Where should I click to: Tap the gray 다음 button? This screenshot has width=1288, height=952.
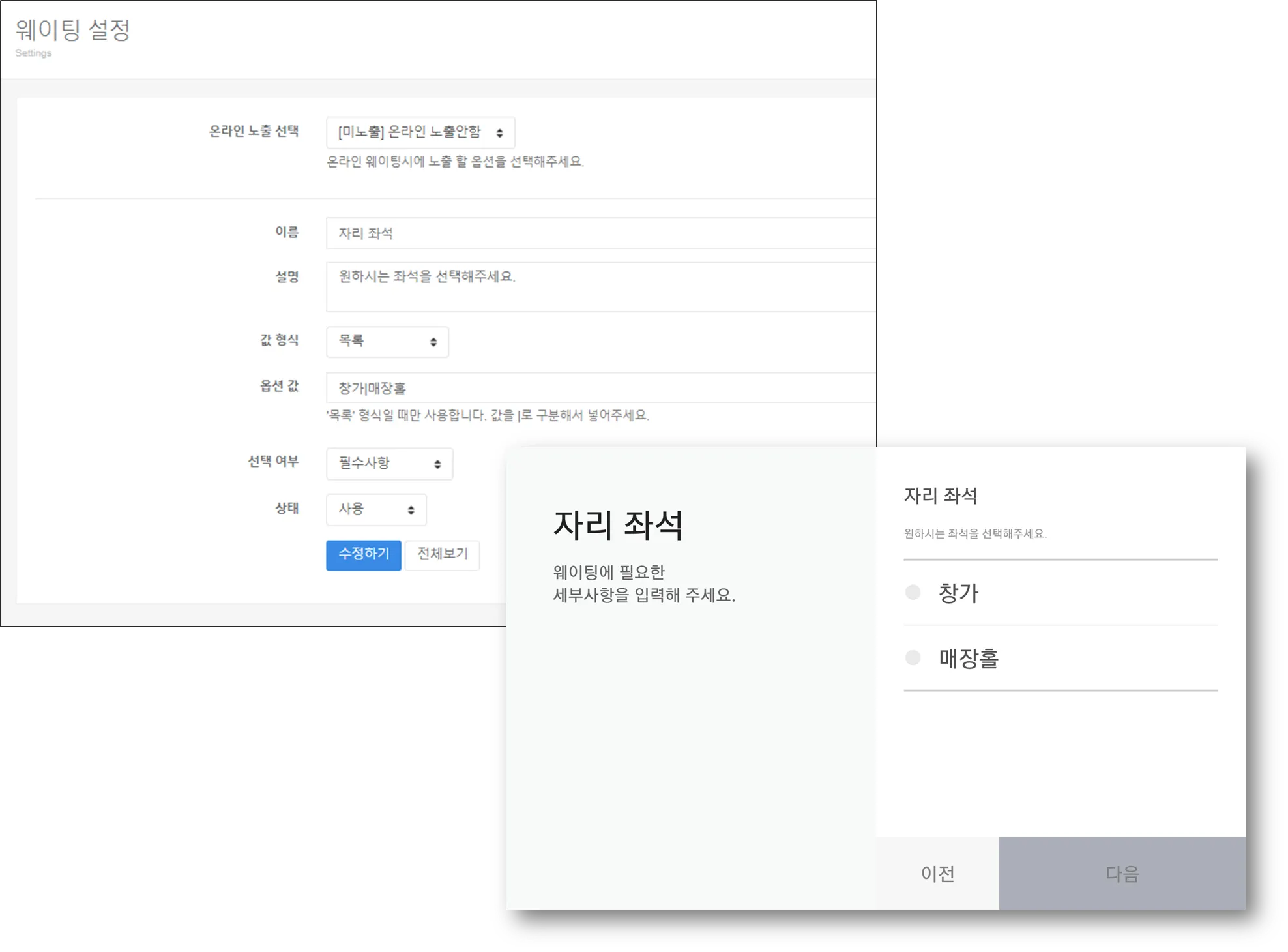[x=1122, y=873]
